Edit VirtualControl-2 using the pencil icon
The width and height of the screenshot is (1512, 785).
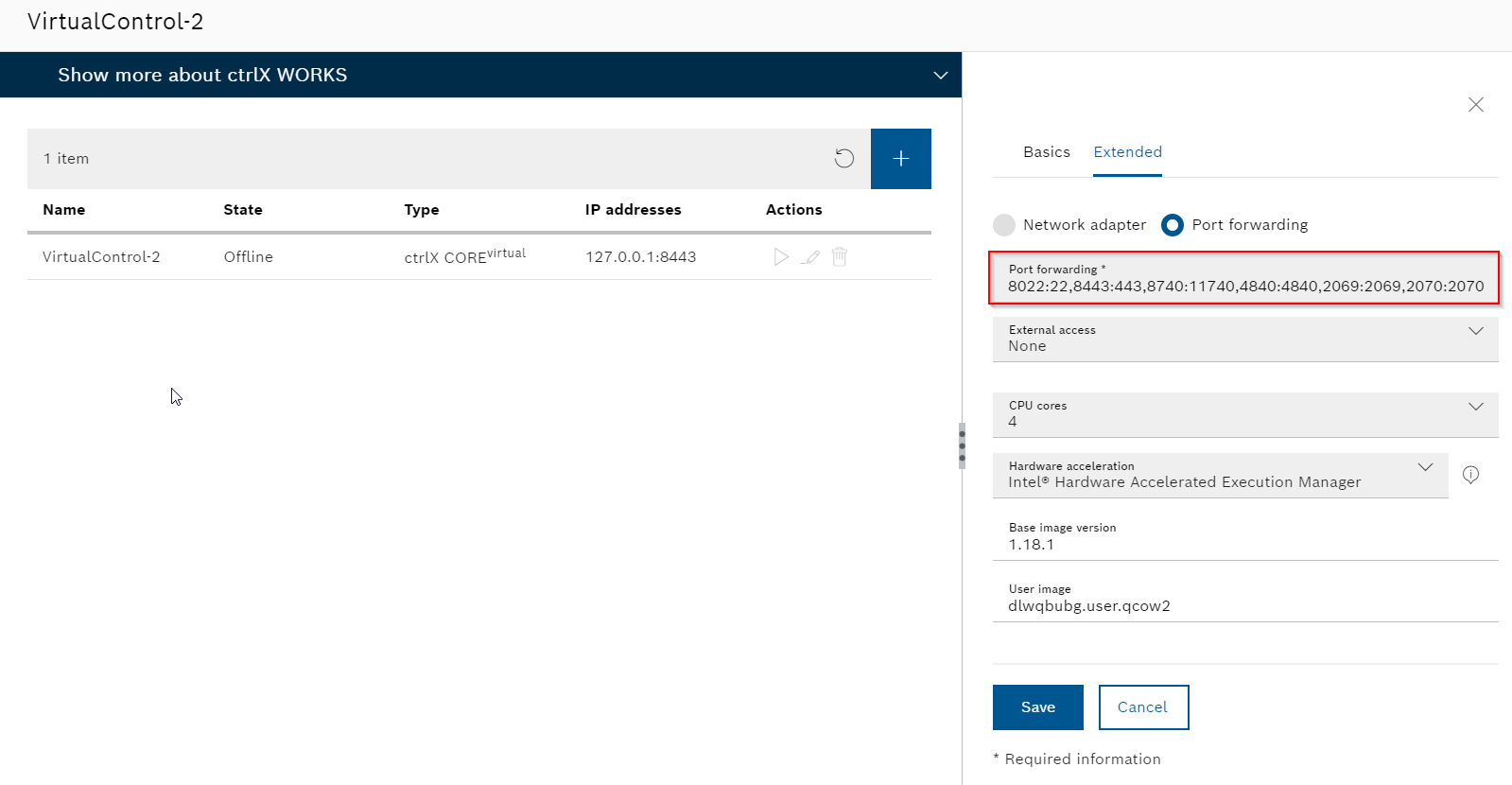[x=810, y=256]
